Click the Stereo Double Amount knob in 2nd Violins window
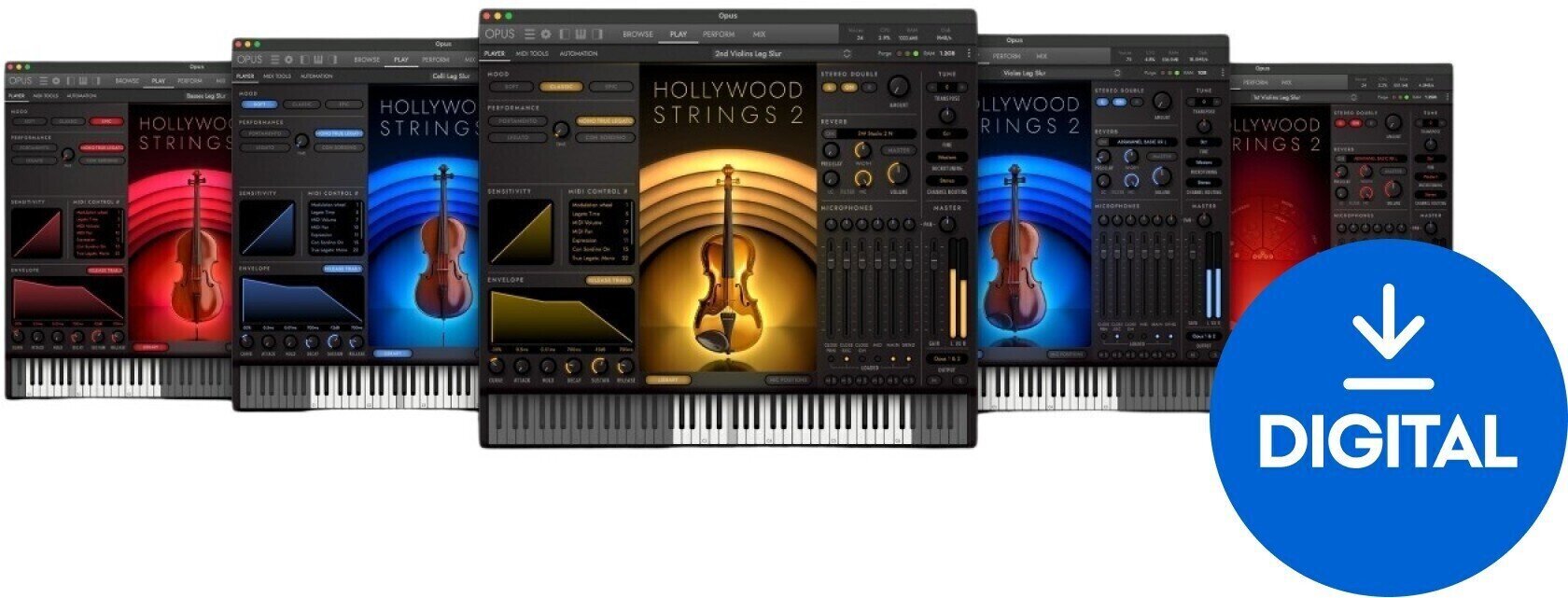Image resolution: width=1568 pixels, height=598 pixels. (898, 87)
